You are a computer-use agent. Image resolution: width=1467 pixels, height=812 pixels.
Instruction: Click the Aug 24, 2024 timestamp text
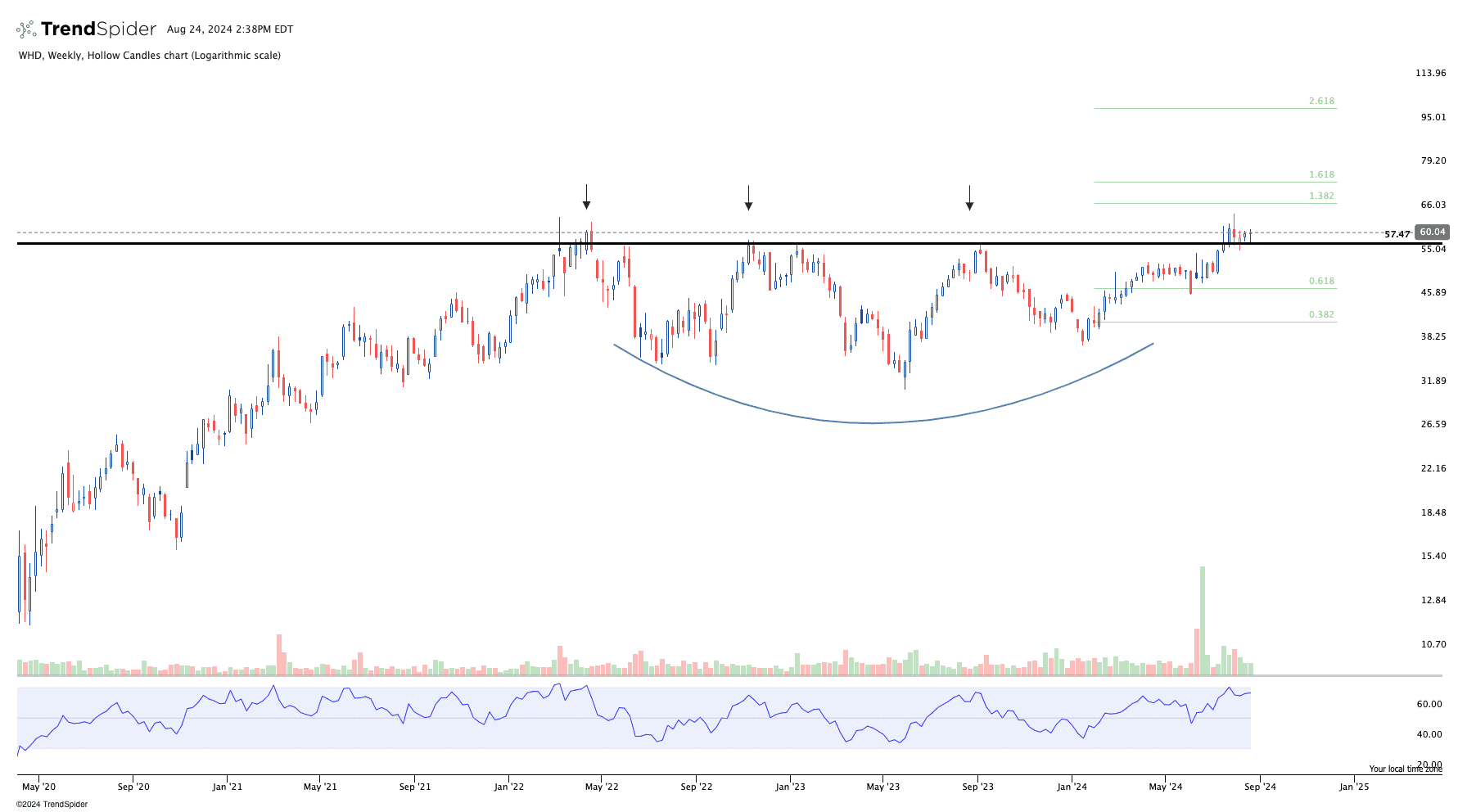(230, 29)
